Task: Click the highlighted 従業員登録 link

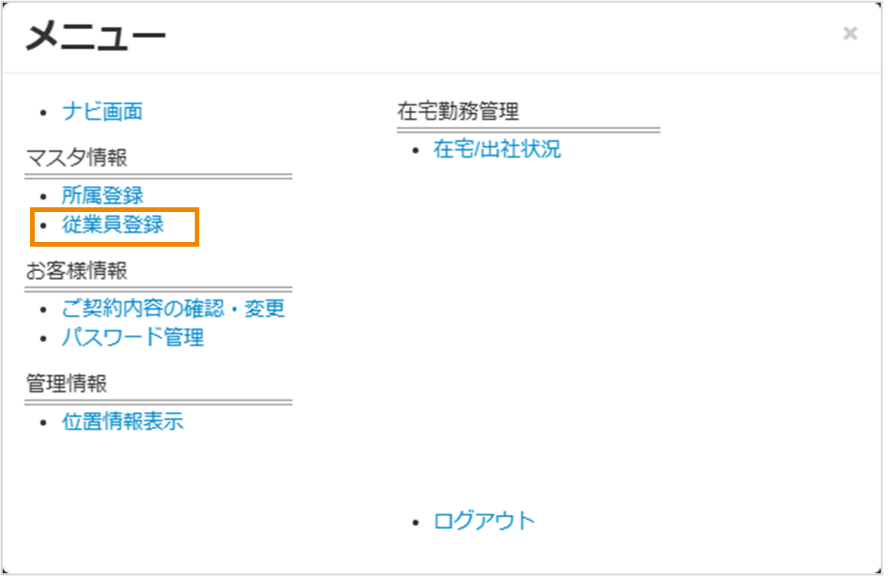Action: pos(112,227)
